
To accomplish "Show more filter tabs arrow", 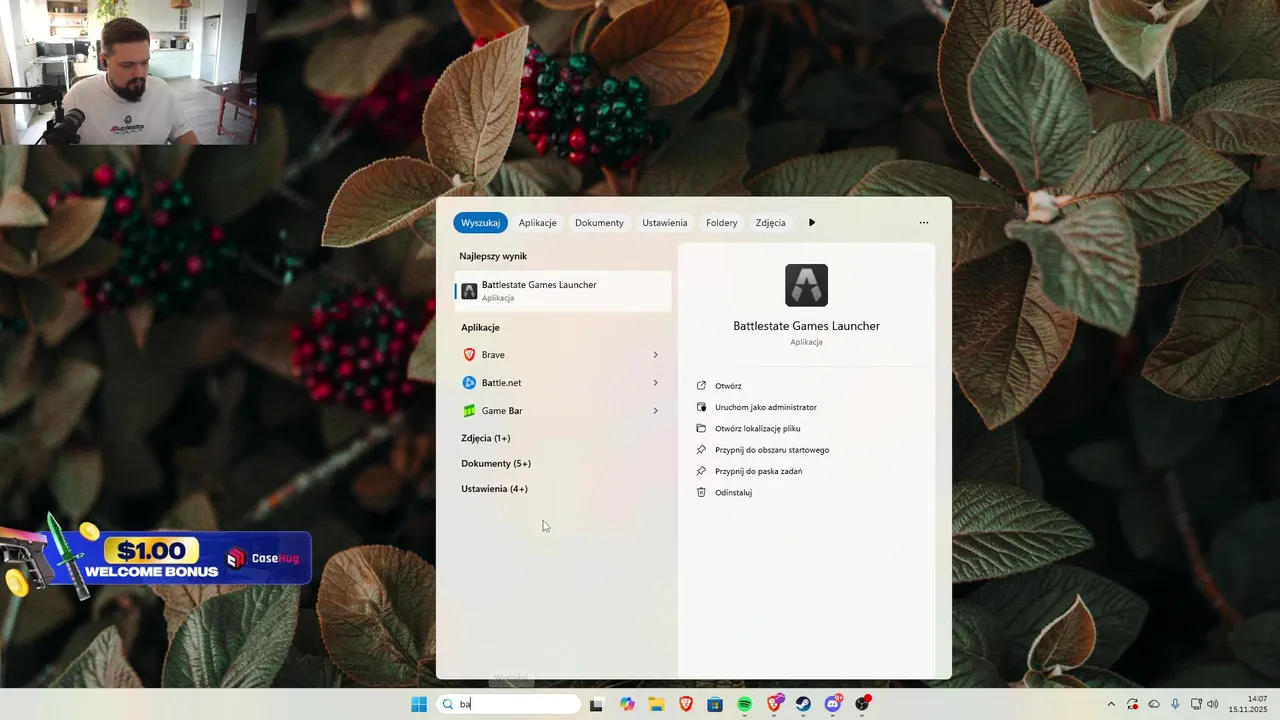I will pos(812,223).
